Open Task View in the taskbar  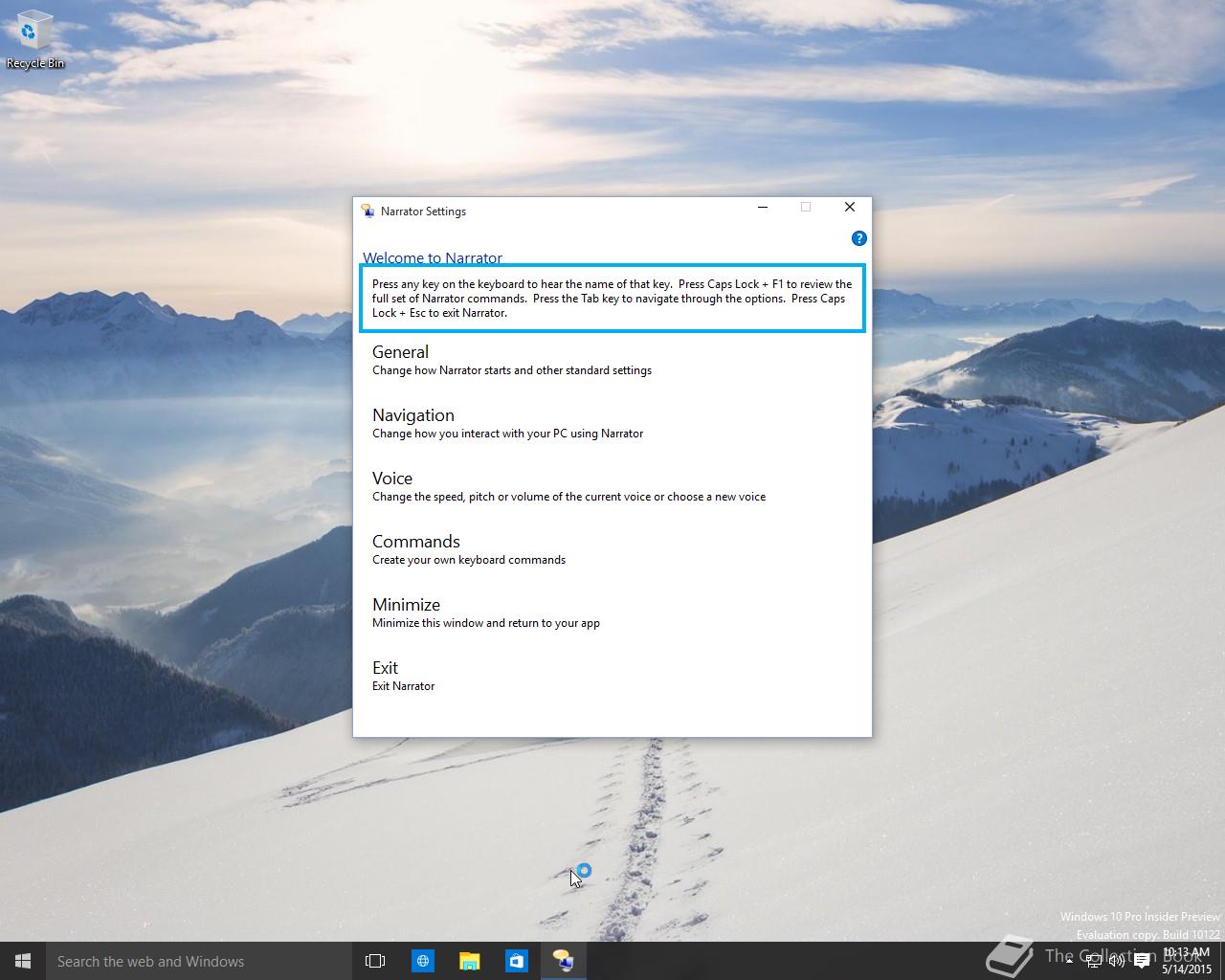pos(375,961)
